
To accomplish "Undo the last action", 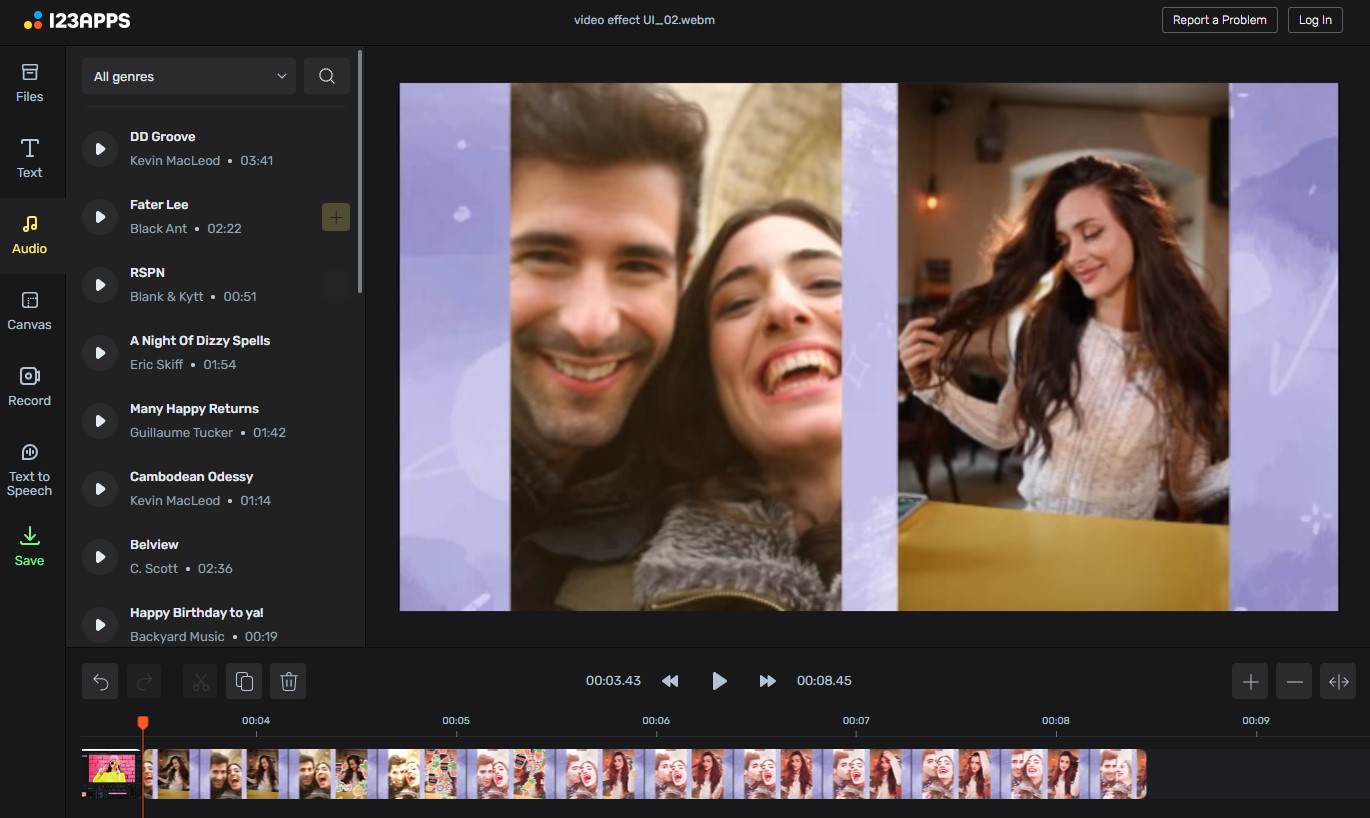I will pyautogui.click(x=99, y=681).
